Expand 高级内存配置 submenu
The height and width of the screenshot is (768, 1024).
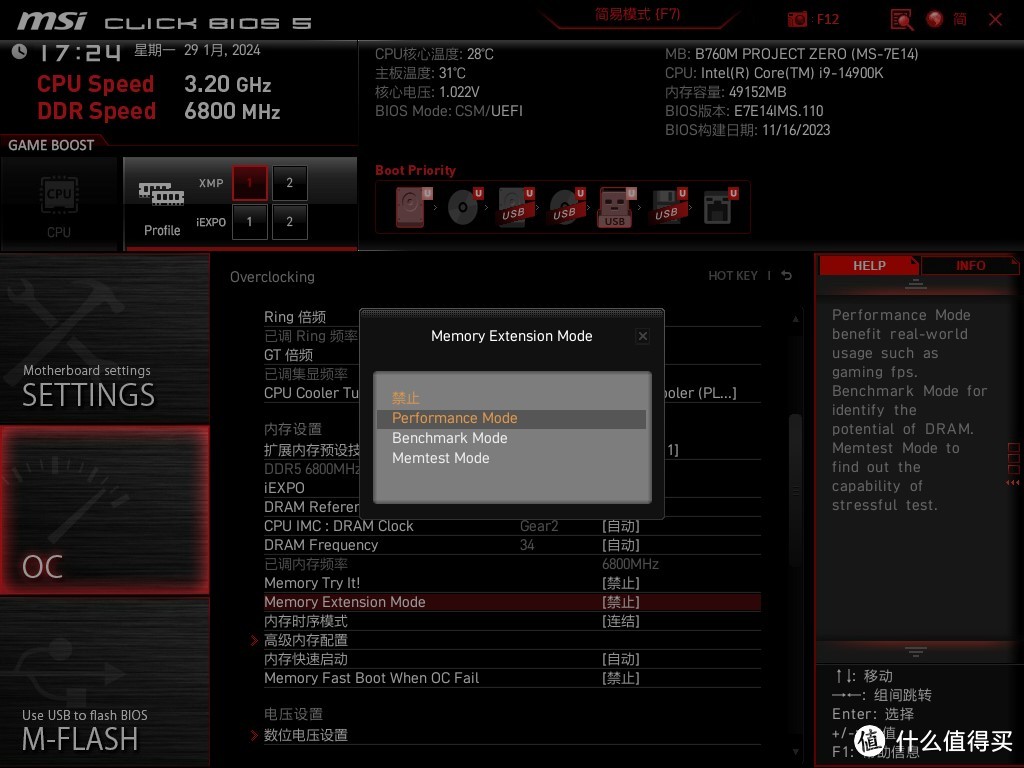(306, 641)
